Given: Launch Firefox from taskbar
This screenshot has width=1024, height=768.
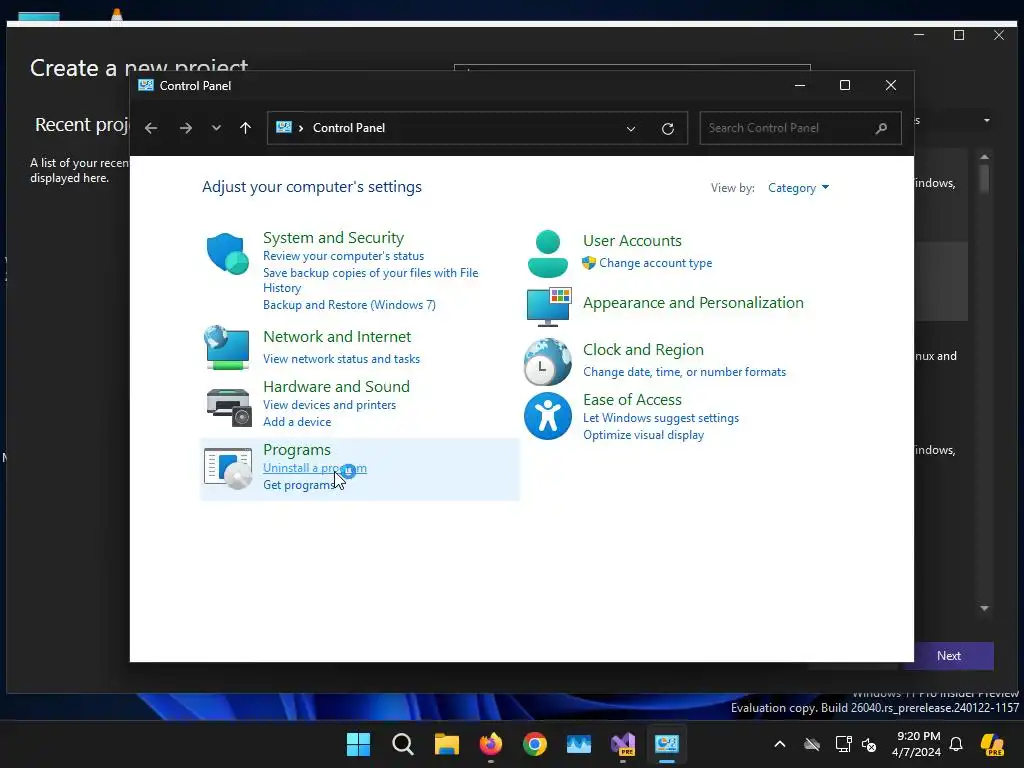Looking at the screenshot, I should pos(490,744).
